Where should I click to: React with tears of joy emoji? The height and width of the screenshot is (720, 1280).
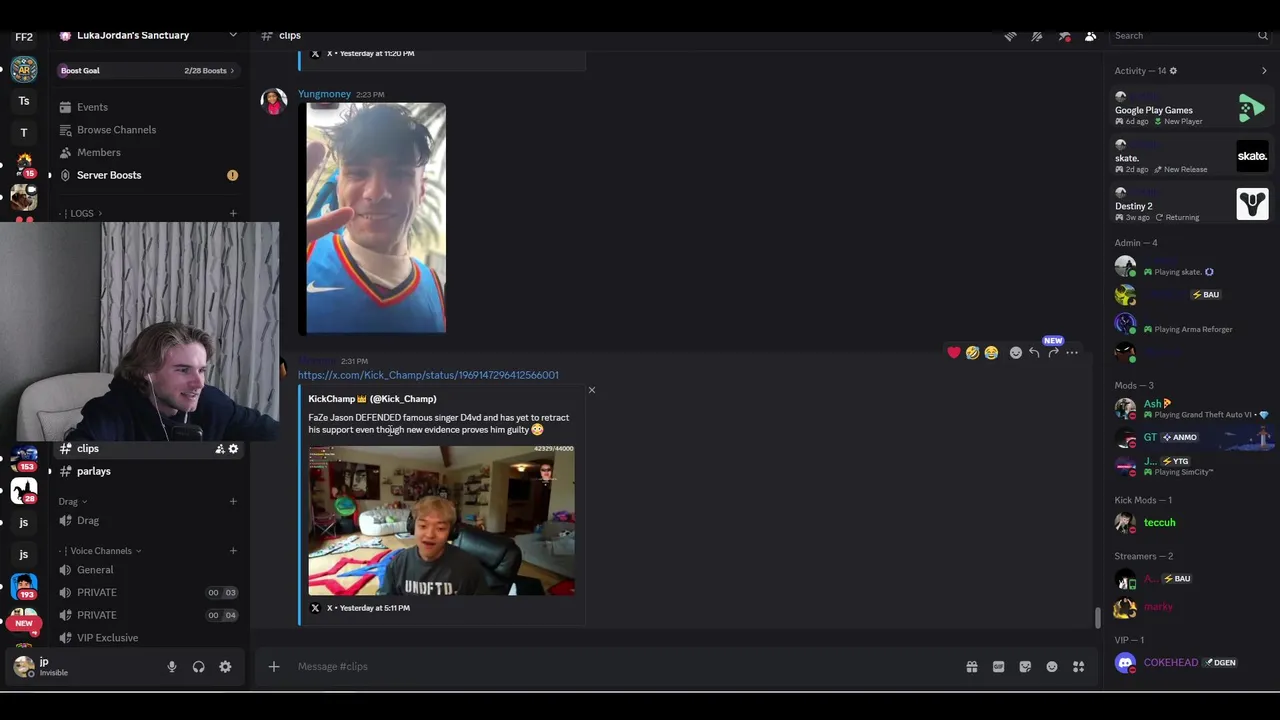(x=991, y=352)
